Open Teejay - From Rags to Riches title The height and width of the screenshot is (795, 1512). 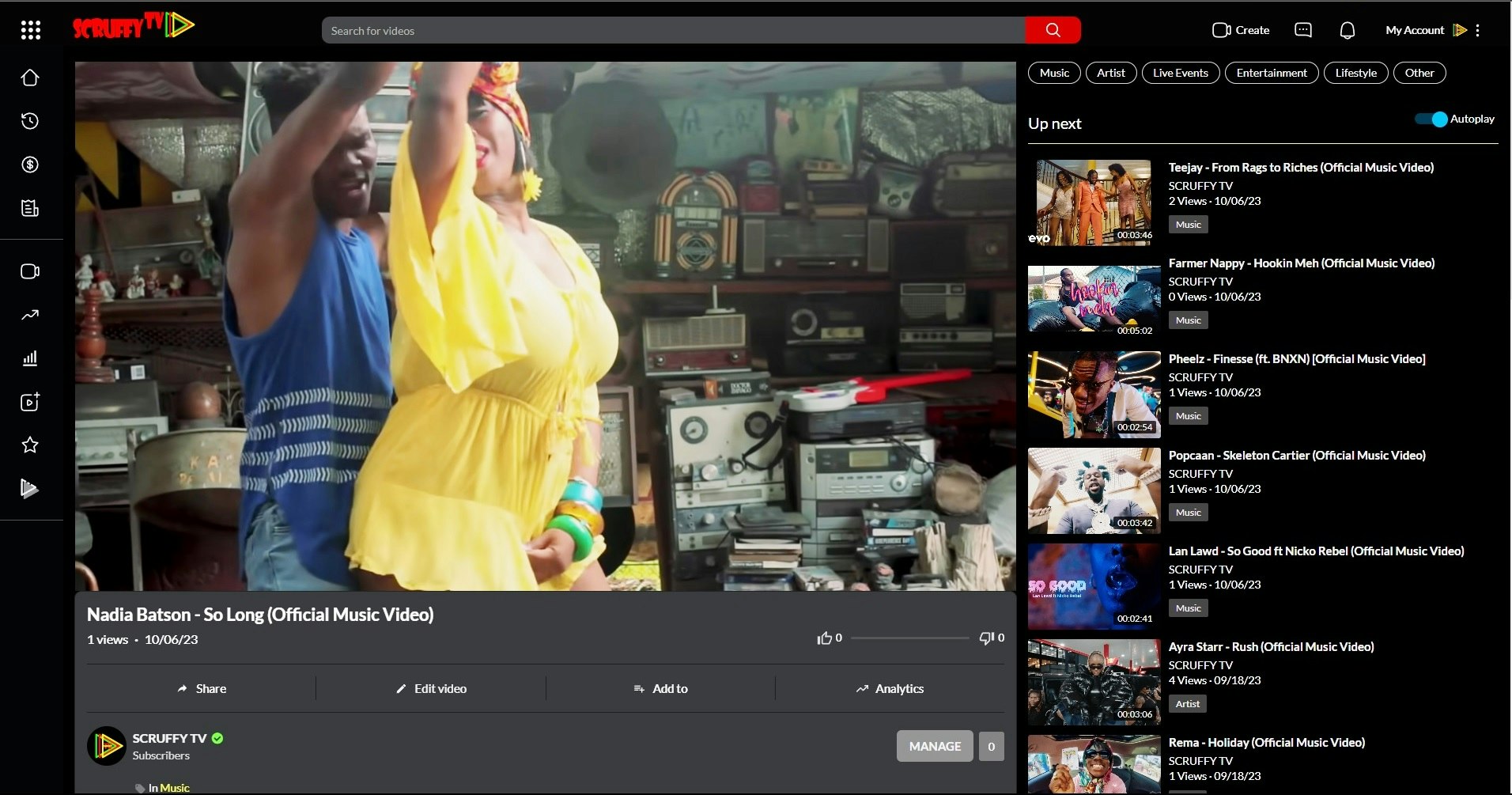(1301, 167)
